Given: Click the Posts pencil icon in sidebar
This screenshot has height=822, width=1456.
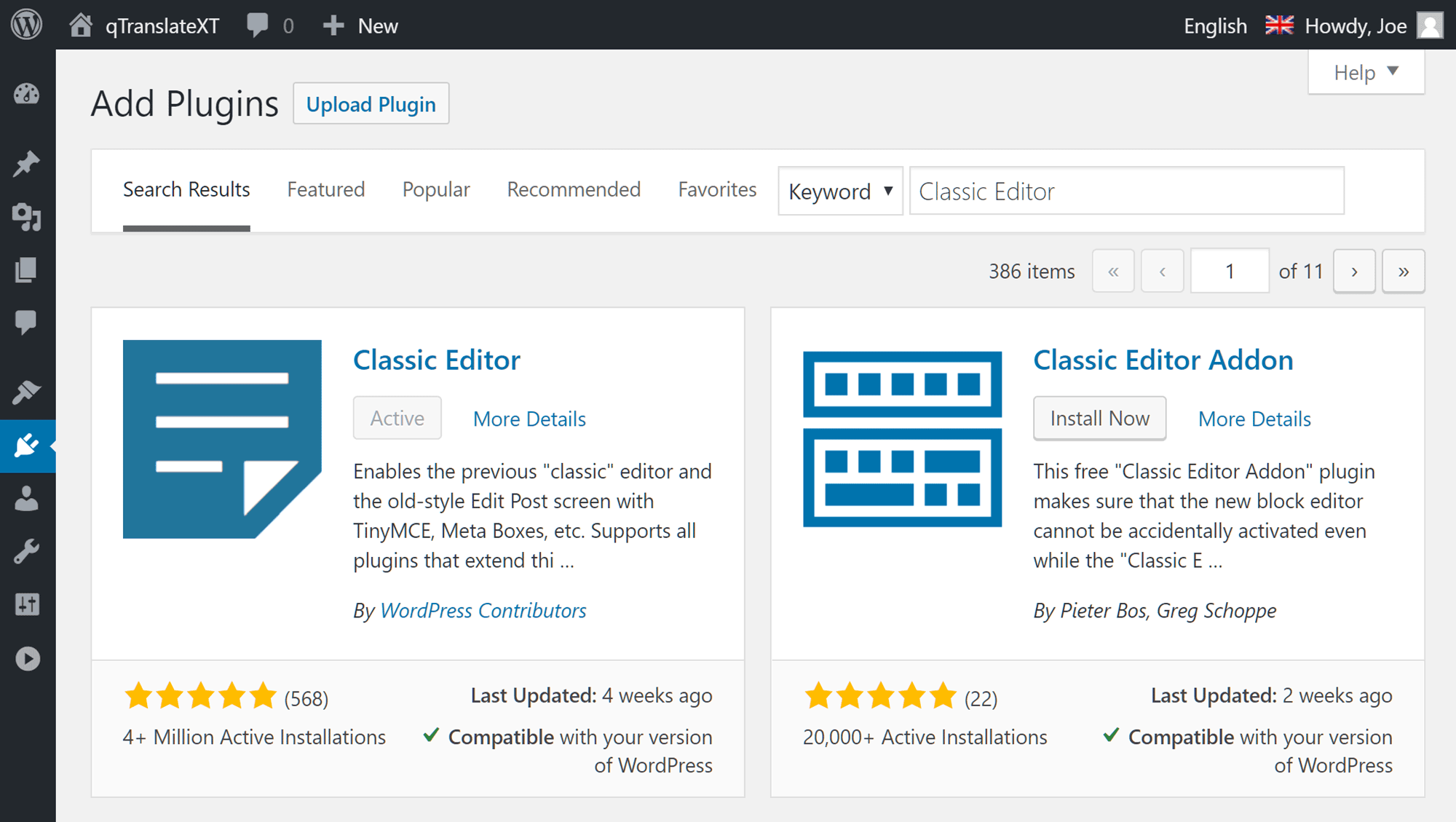Looking at the screenshot, I should [x=27, y=163].
